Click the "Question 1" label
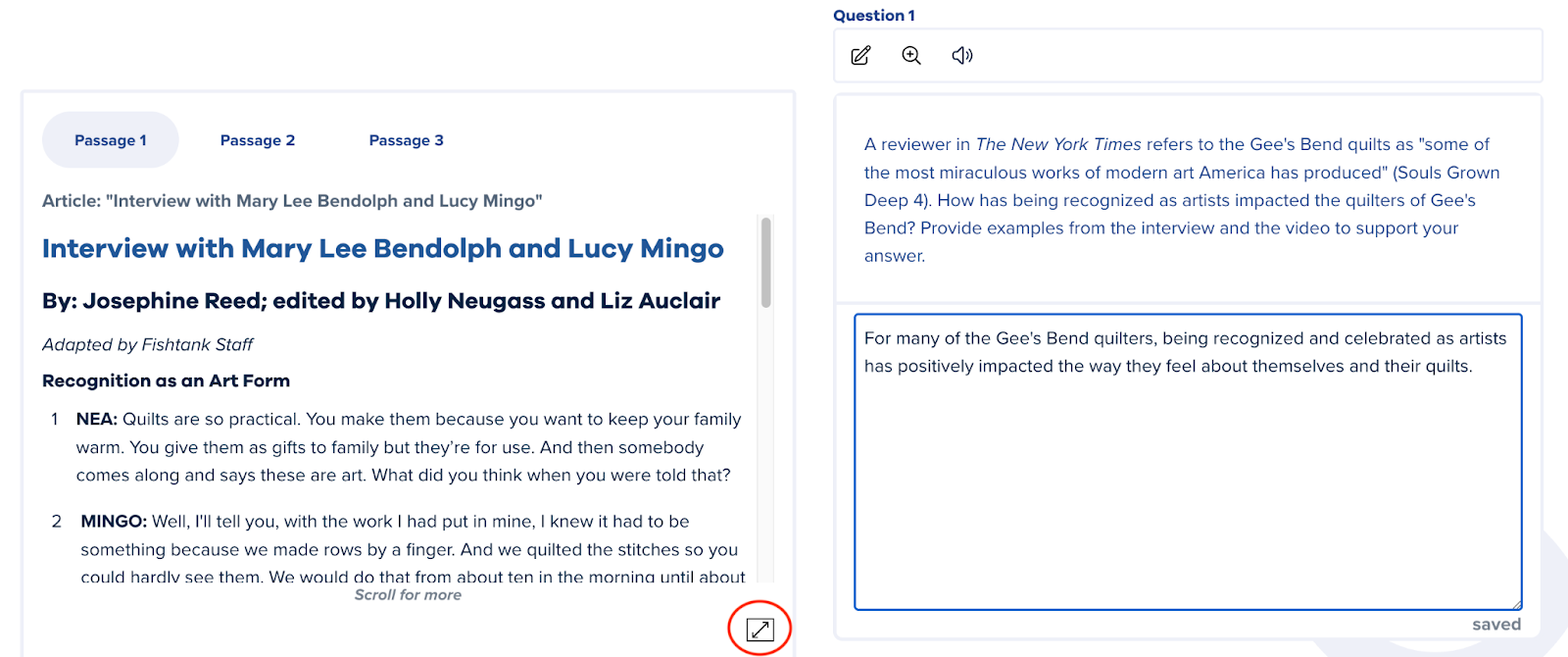Screen dimensions: 1568x657 (x=874, y=16)
